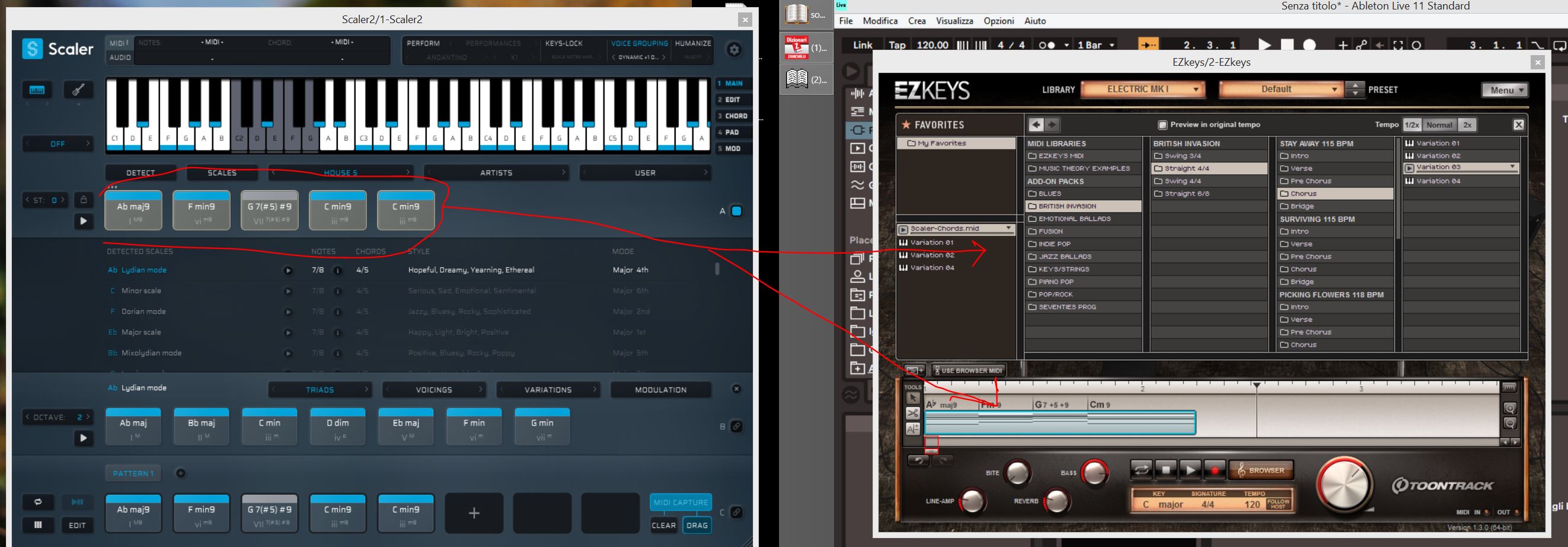Screen dimensions: 1568x547
Task: Click the DETECT button in Scaler
Action: [140, 173]
